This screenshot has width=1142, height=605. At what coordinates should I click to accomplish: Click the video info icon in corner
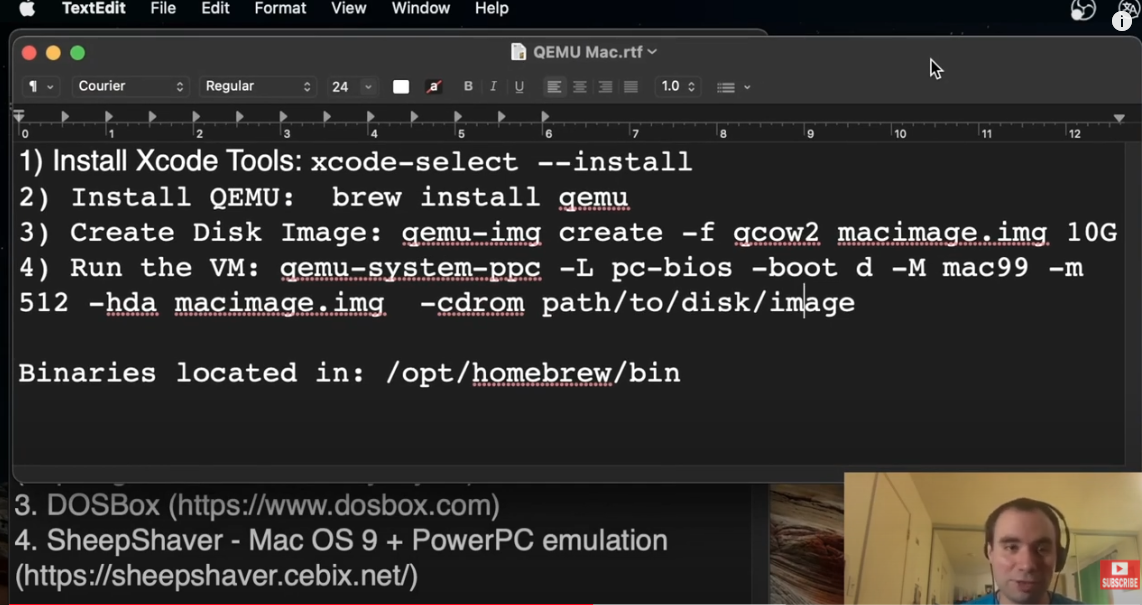pos(1122,20)
